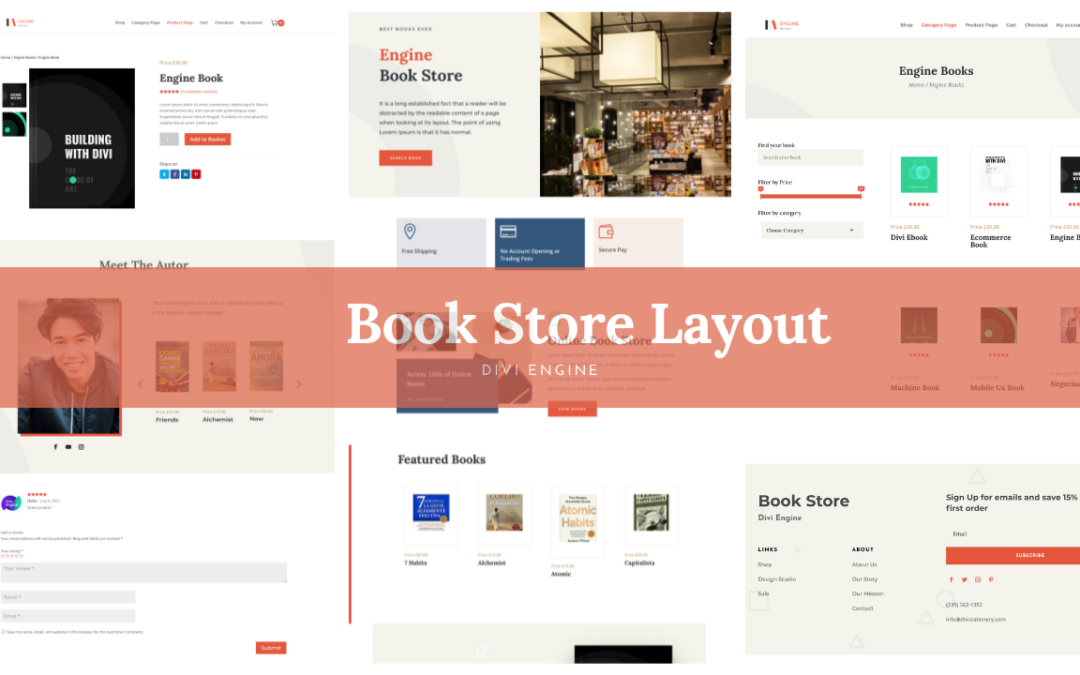Screen dimensions: 1080x675
Task: Click the Engine logo on the product page
Action: pos(19,22)
